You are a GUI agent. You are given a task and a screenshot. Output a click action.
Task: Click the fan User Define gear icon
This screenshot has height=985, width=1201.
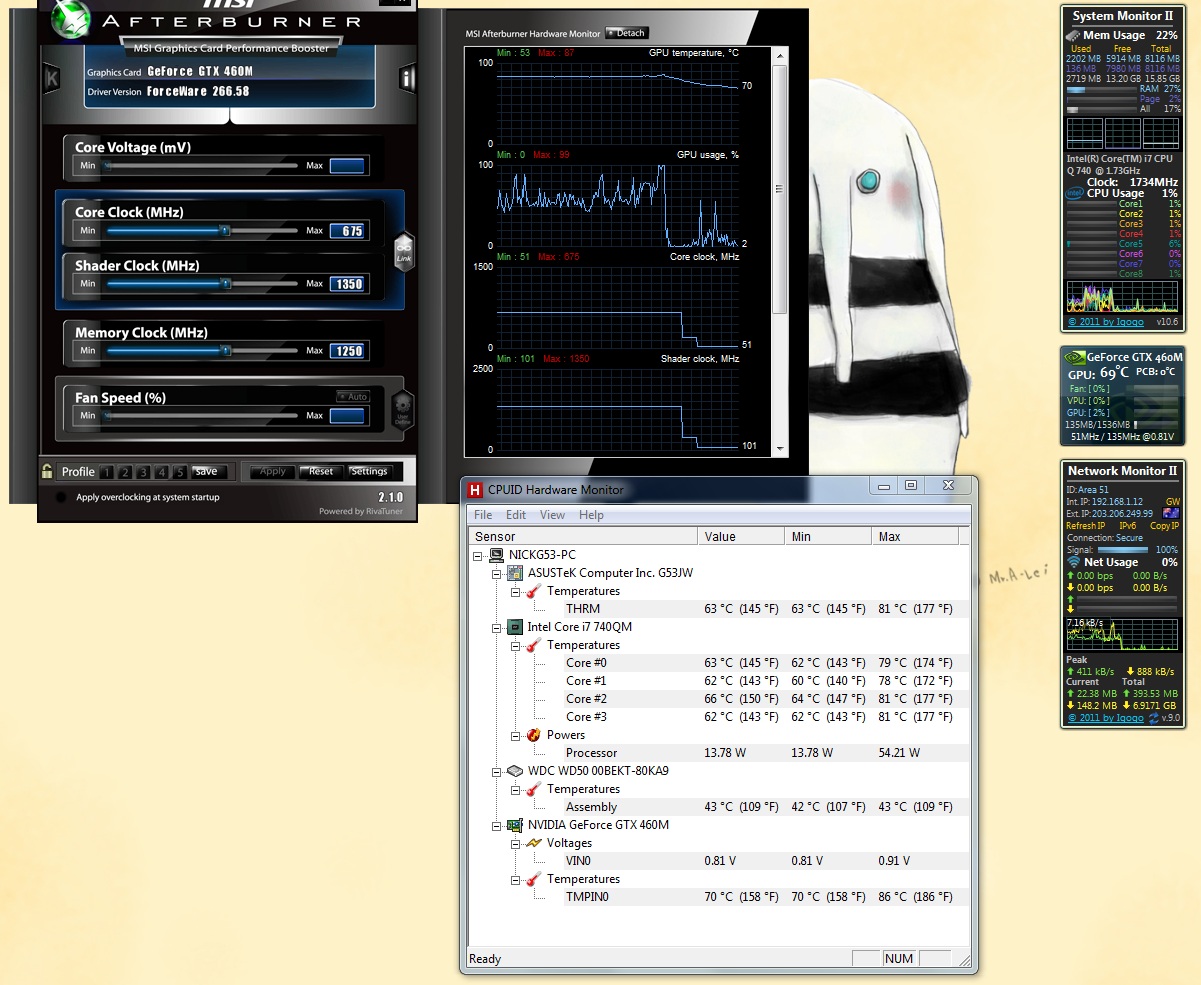pos(402,410)
